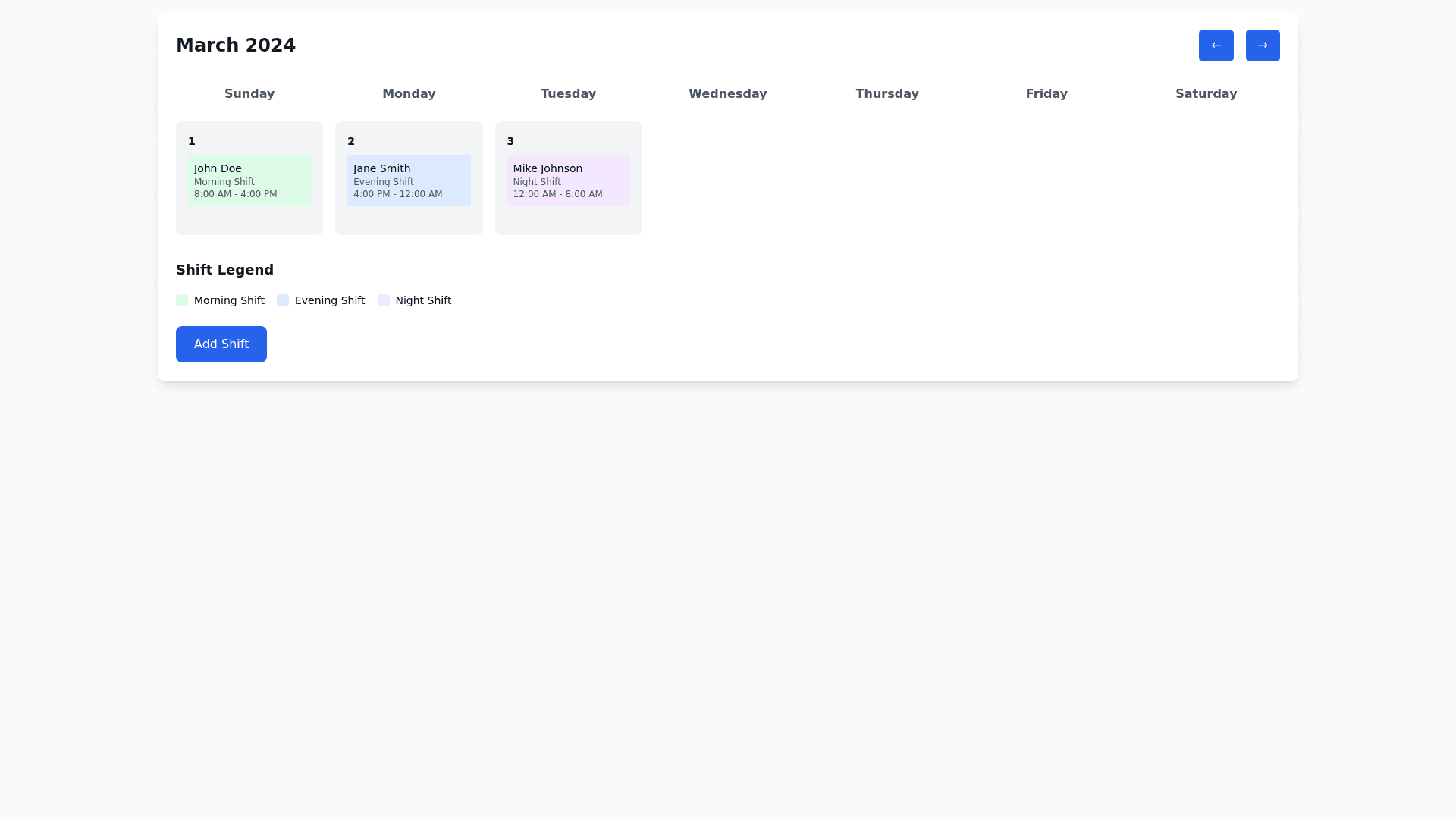Click the green Morning Shift legend swatch
This screenshot has height=819, width=1456.
point(182,300)
